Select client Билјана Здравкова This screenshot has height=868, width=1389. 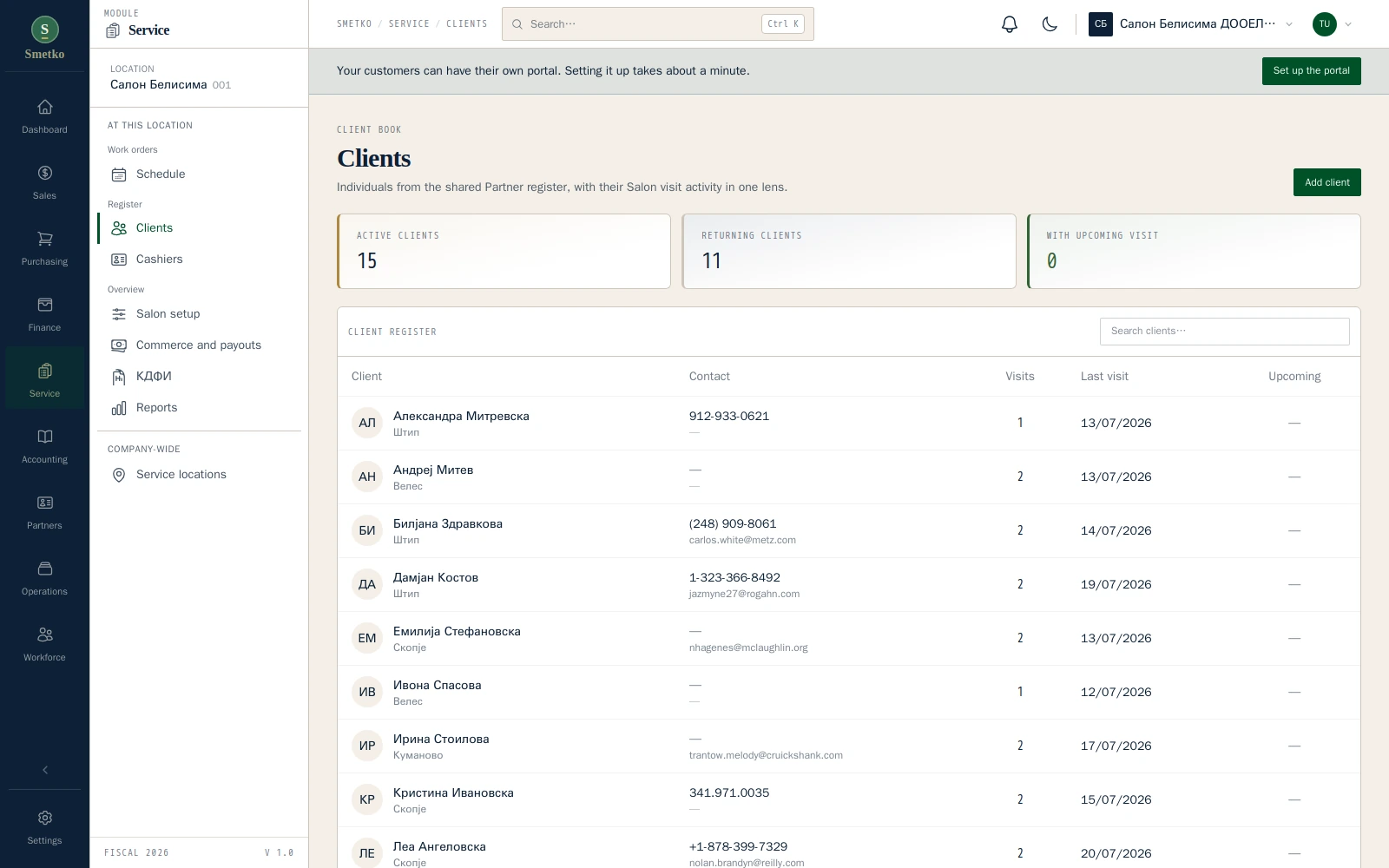point(848,530)
